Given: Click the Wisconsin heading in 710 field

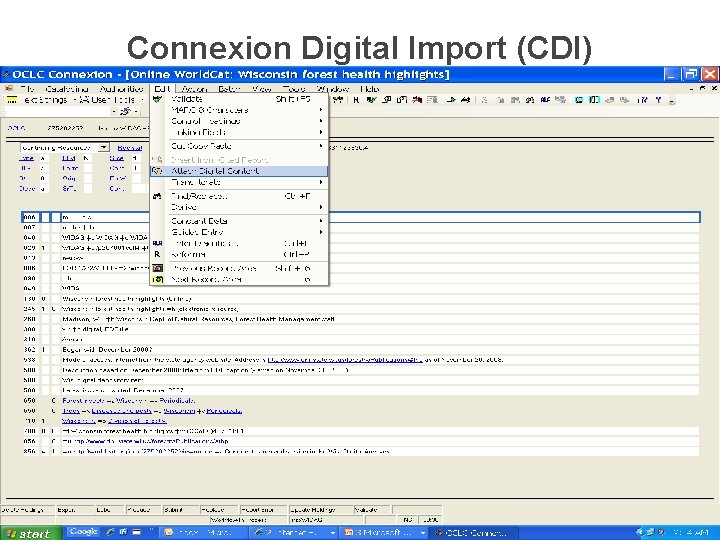Looking at the screenshot, I should click(x=79, y=421).
